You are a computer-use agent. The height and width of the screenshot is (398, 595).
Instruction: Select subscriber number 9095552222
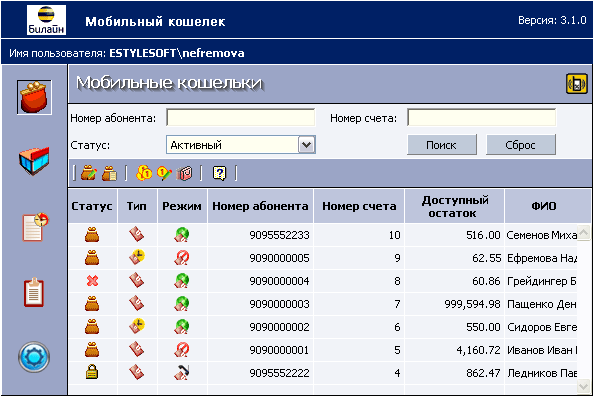[x=279, y=373]
